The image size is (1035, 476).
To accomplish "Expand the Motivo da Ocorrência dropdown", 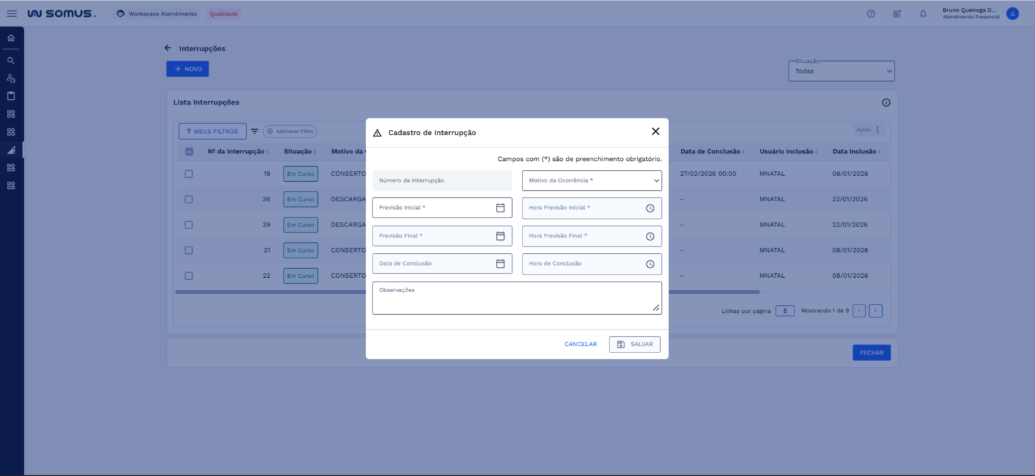I will point(592,180).
